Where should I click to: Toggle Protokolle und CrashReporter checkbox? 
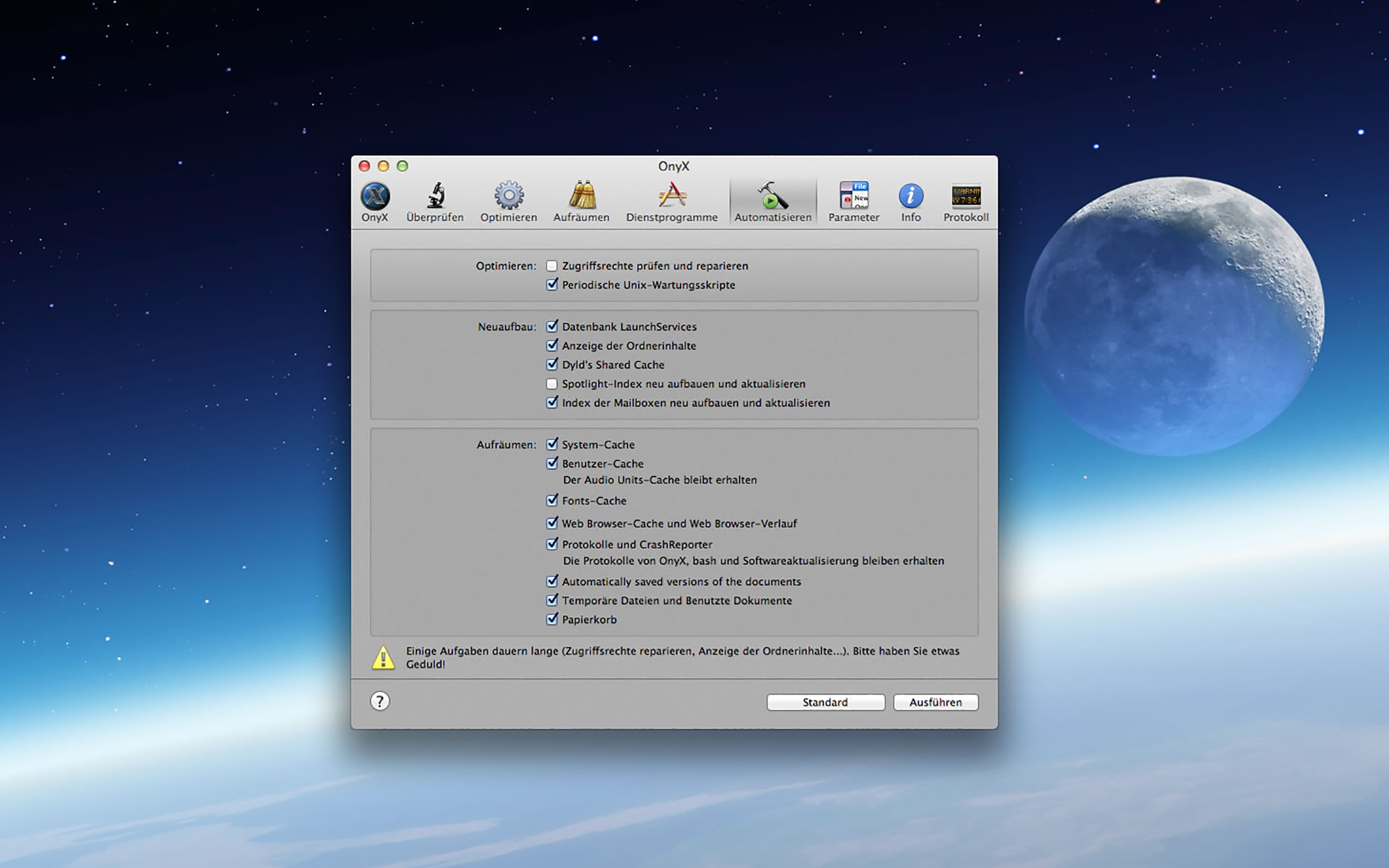(552, 544)
